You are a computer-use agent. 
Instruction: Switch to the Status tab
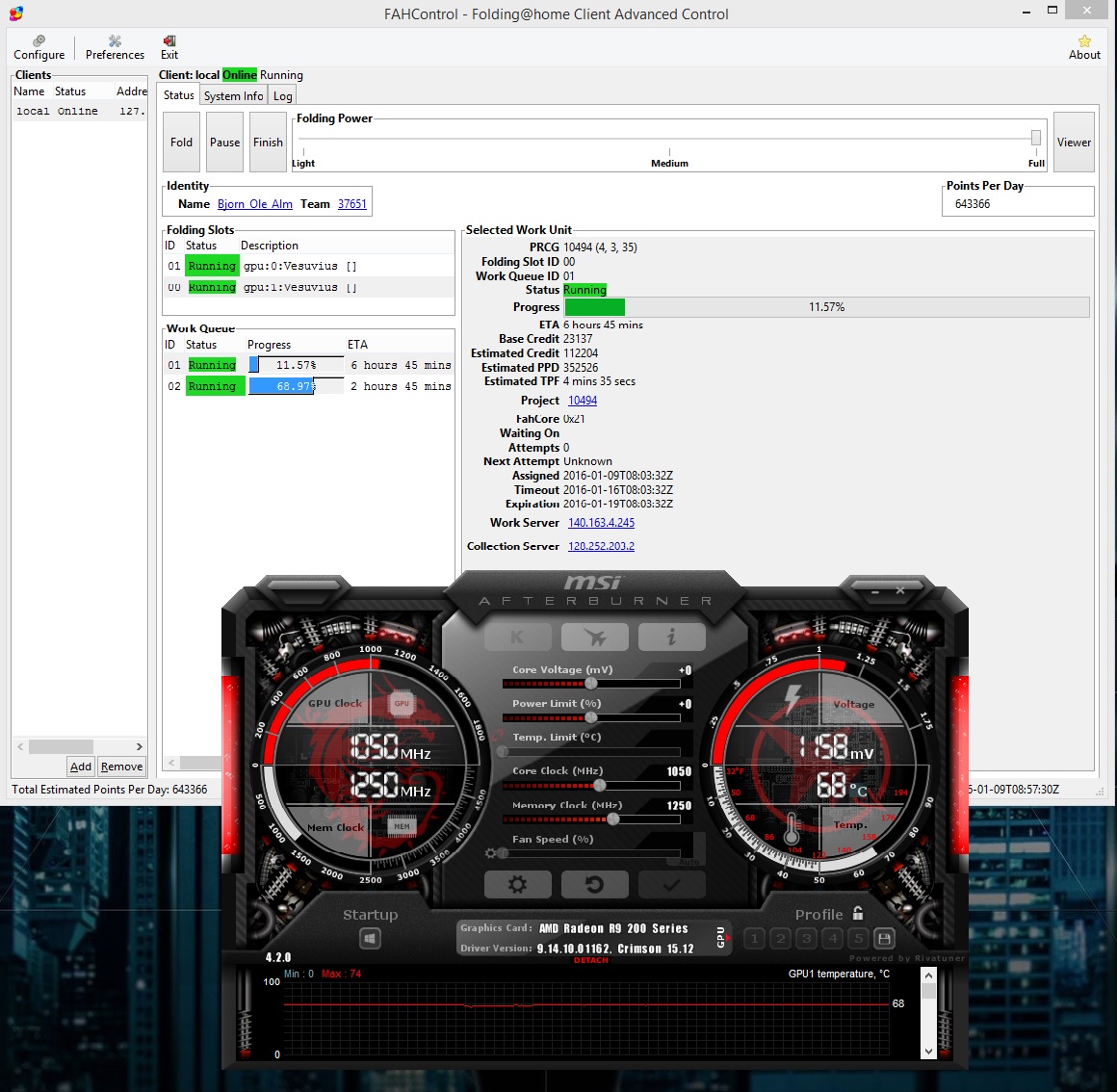178,94
